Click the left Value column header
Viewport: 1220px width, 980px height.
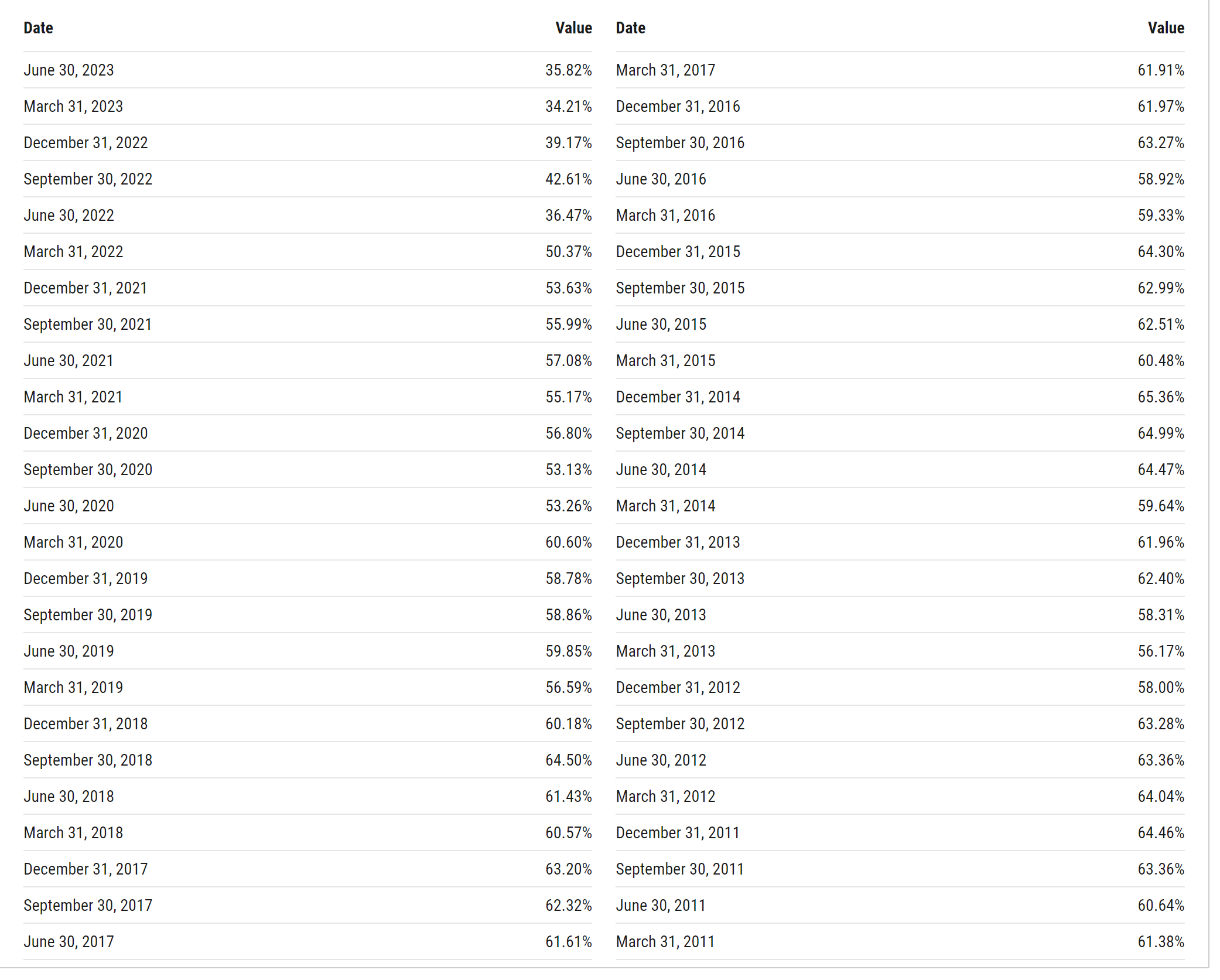[573, 28]
